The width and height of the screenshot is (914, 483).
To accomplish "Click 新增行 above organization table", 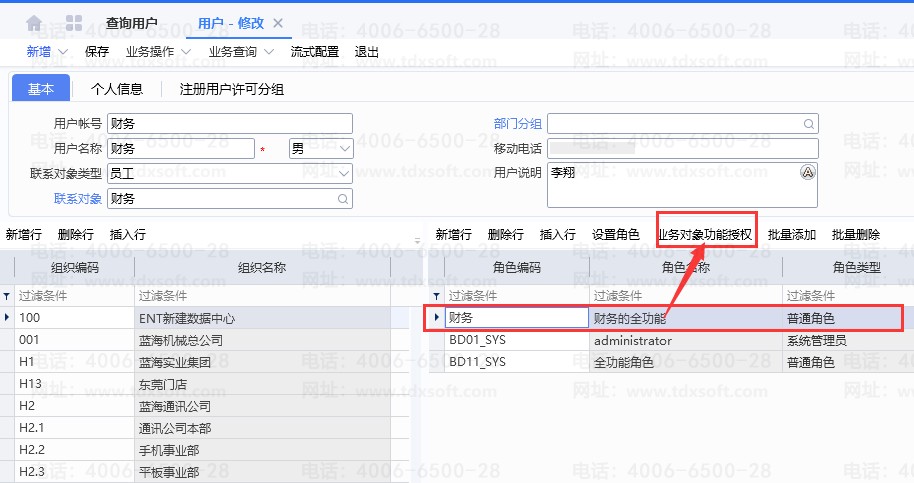I will tap(24, 235).
